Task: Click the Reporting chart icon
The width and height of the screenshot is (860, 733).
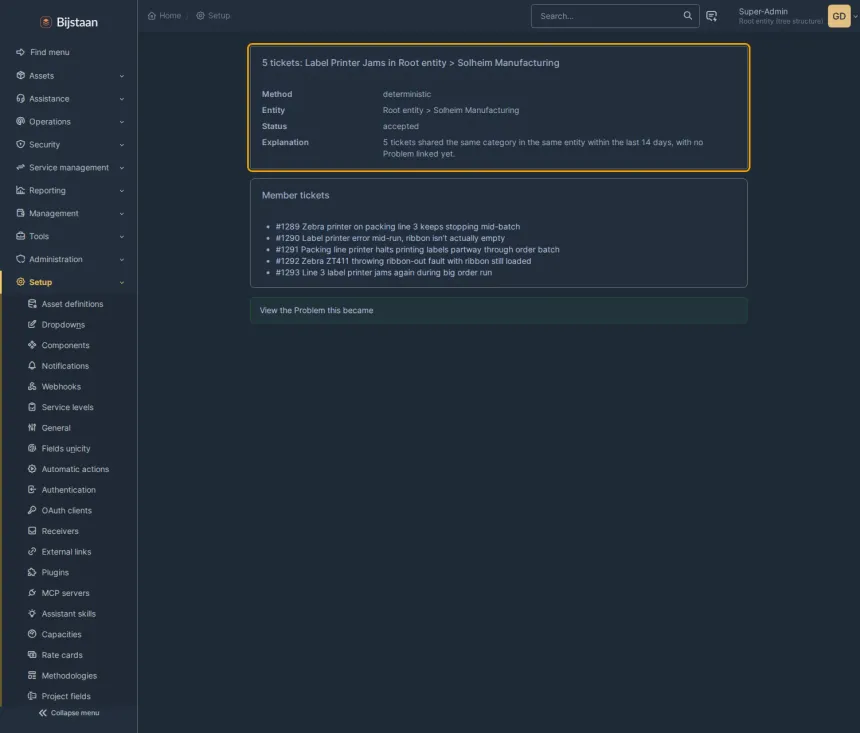Action: tap(20, 190)
